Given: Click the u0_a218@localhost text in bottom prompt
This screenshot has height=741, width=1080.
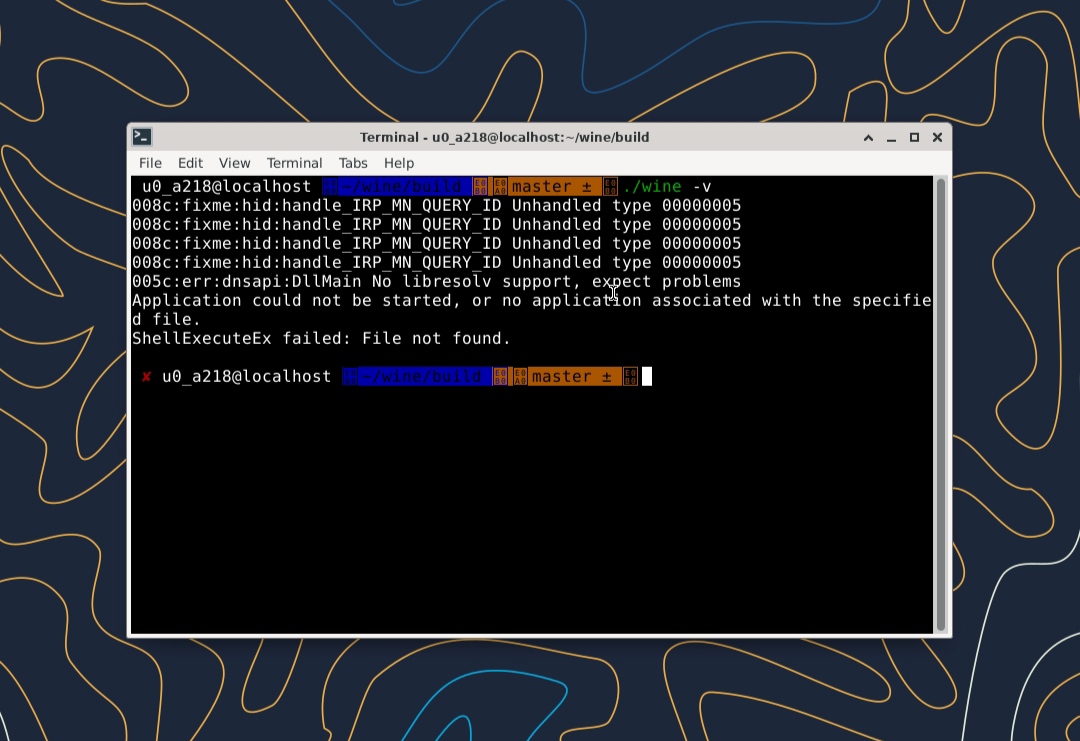Looking at the screenshot, I should (x=247, y=377).
